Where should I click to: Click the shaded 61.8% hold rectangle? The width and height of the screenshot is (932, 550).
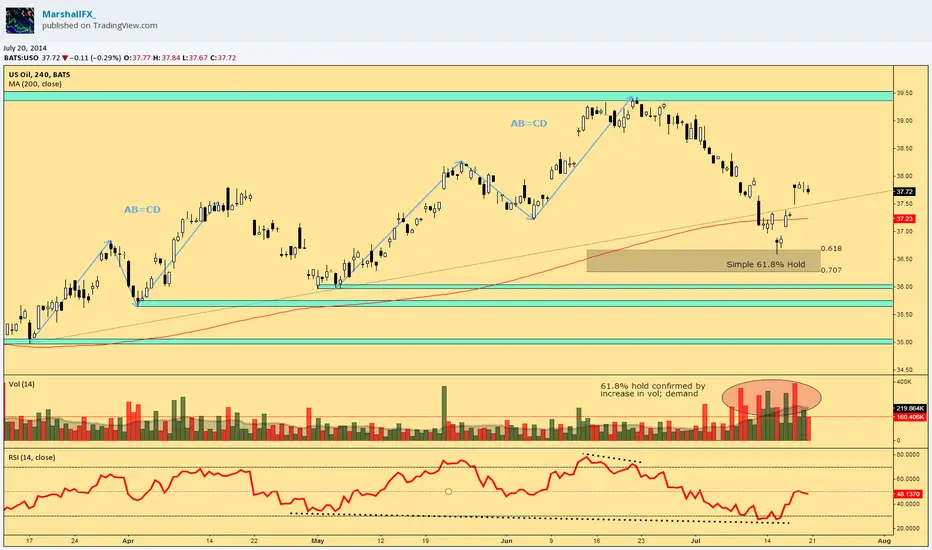[704, 260]
